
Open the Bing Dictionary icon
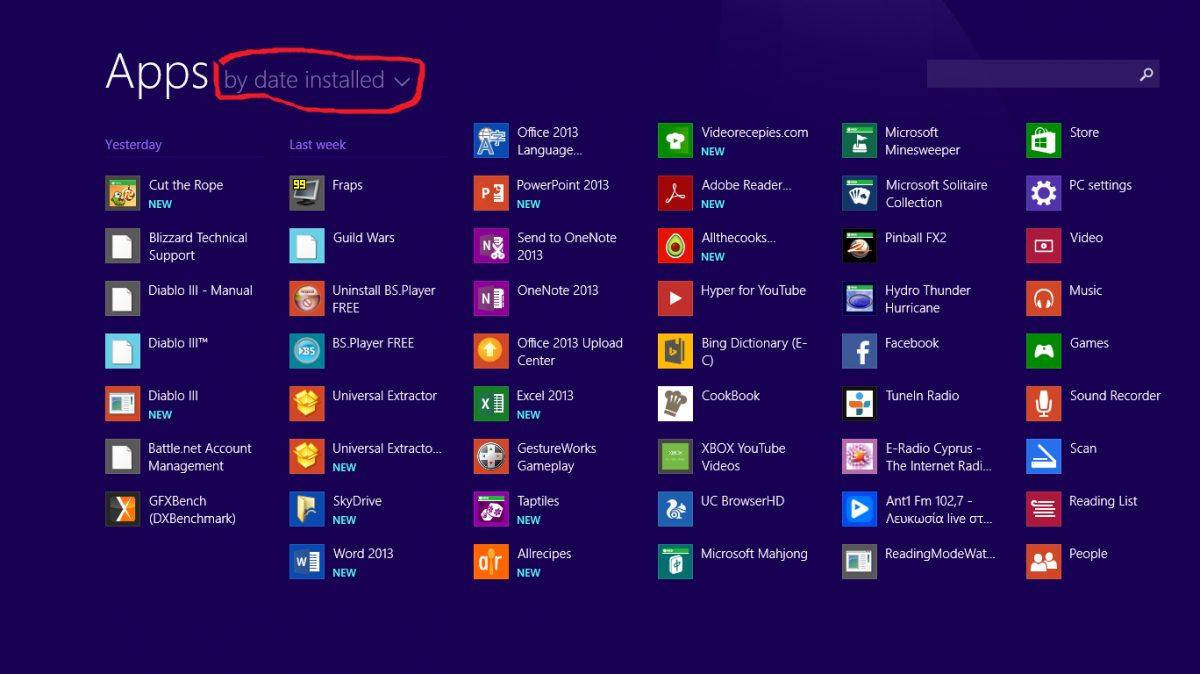[675, 351]
